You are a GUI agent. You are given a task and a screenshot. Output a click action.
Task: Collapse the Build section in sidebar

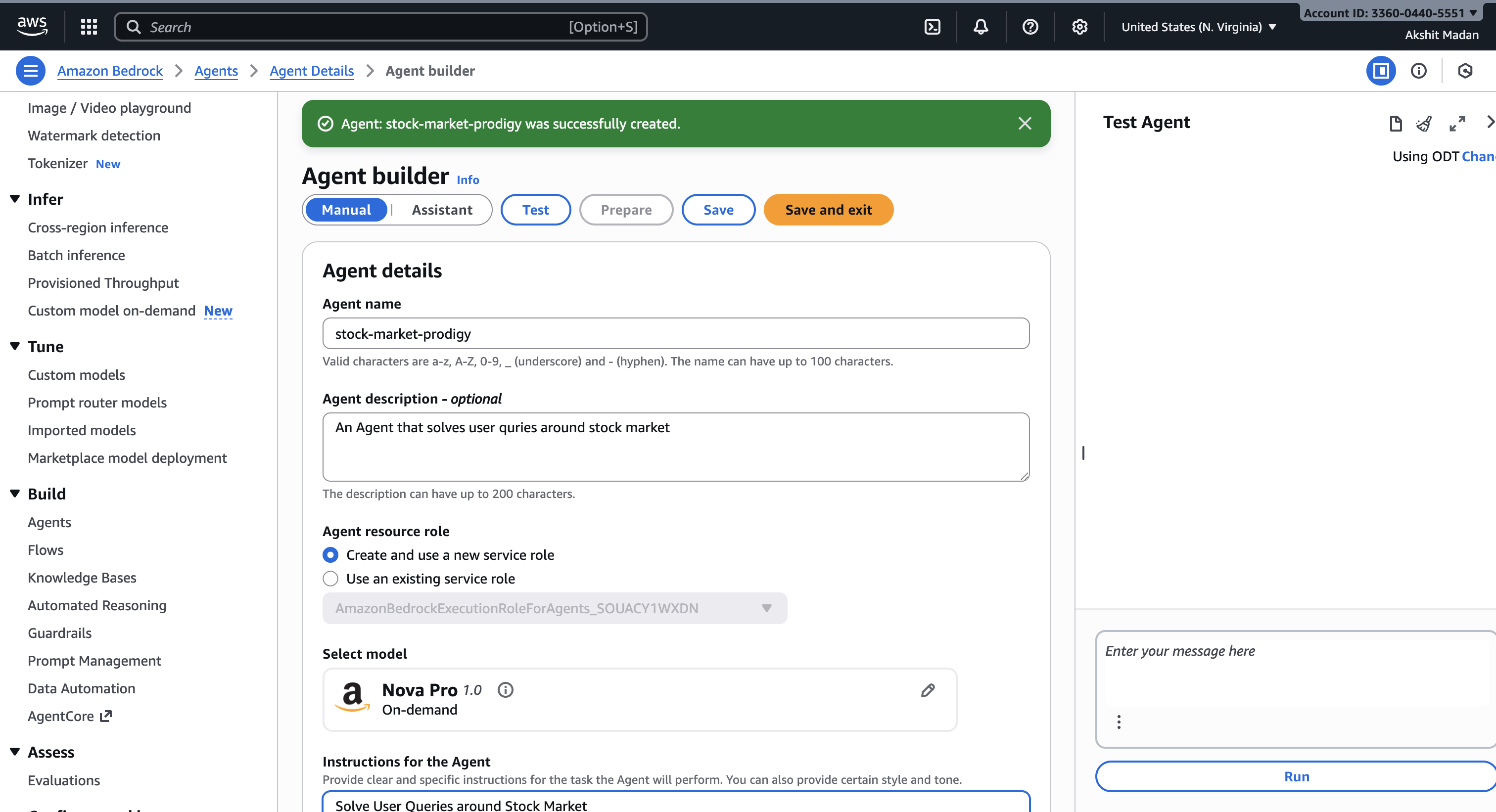click(x=15, y=494)
